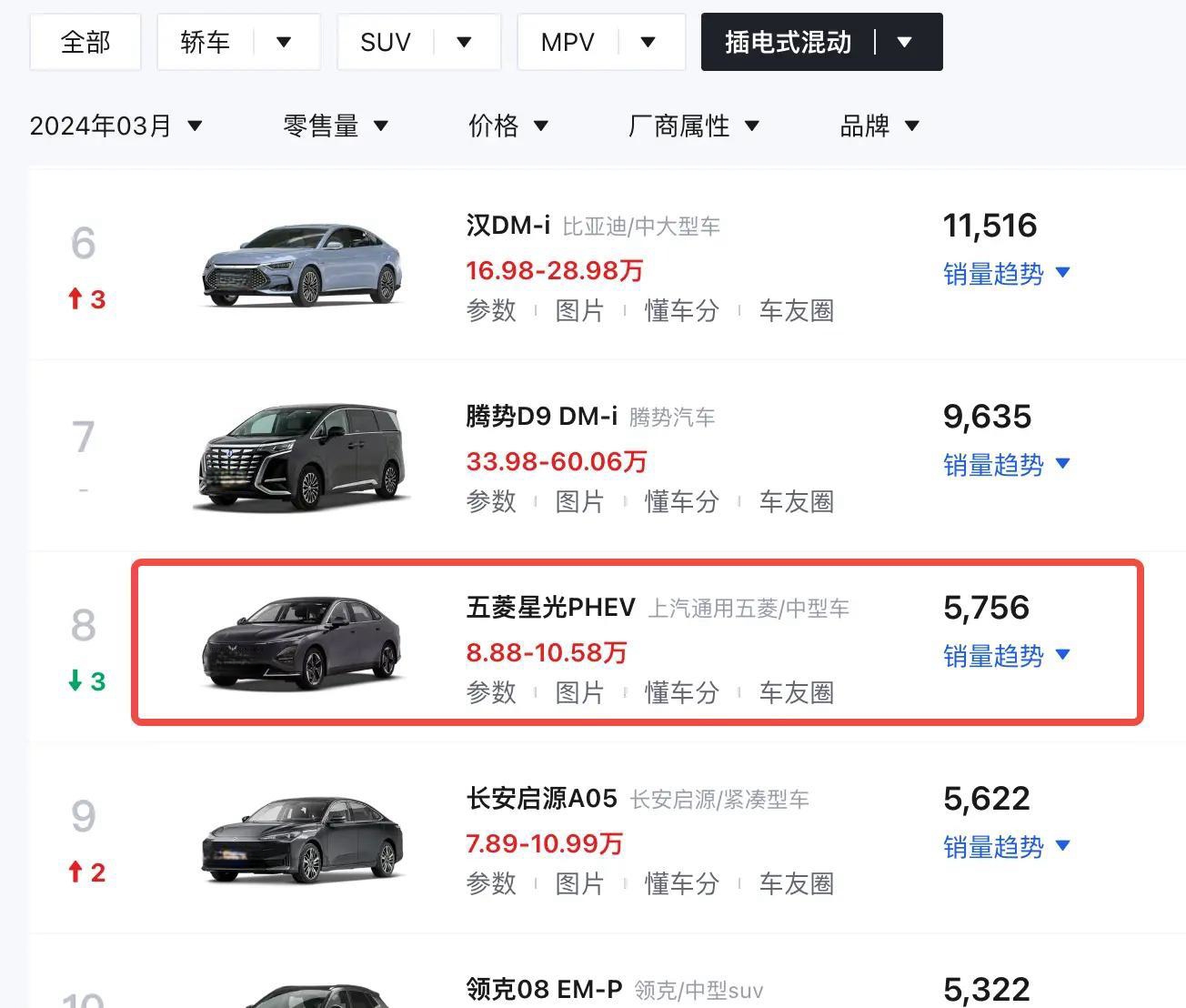Open 销量趋势 for 汉DM-i
The image size is (1186, 1008).
point(1006,273)
